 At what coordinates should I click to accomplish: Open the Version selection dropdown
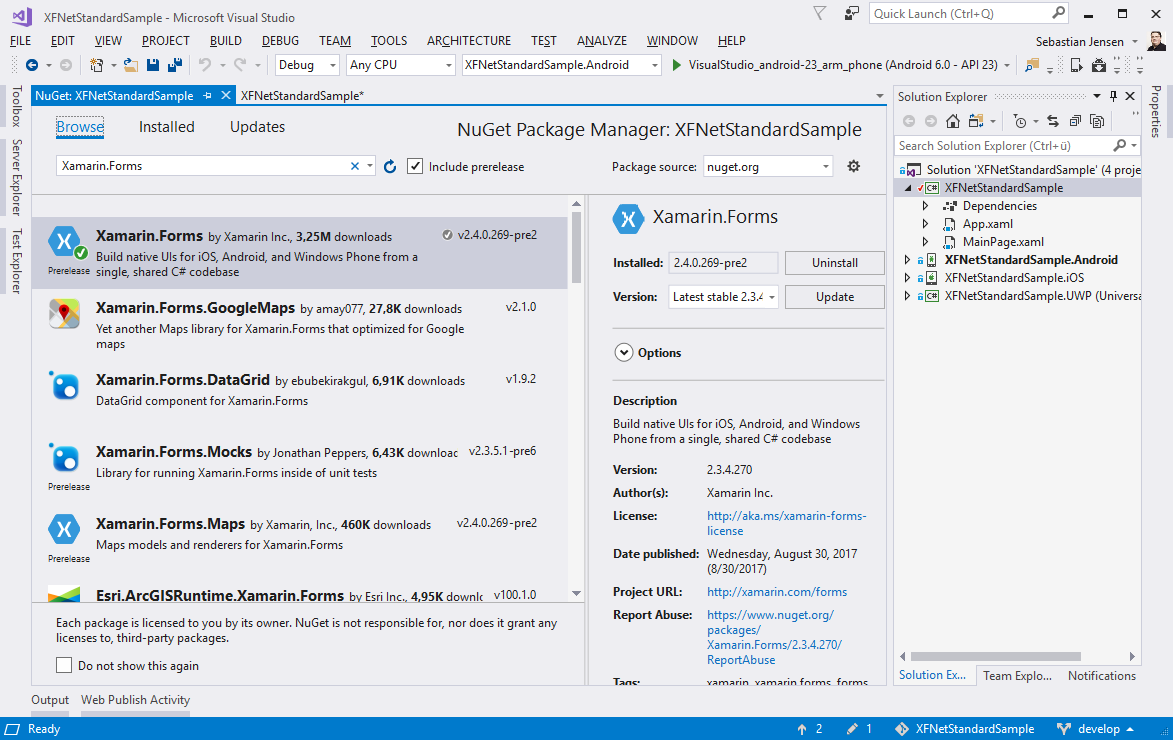pyautogui.click(x=723, y=297)
